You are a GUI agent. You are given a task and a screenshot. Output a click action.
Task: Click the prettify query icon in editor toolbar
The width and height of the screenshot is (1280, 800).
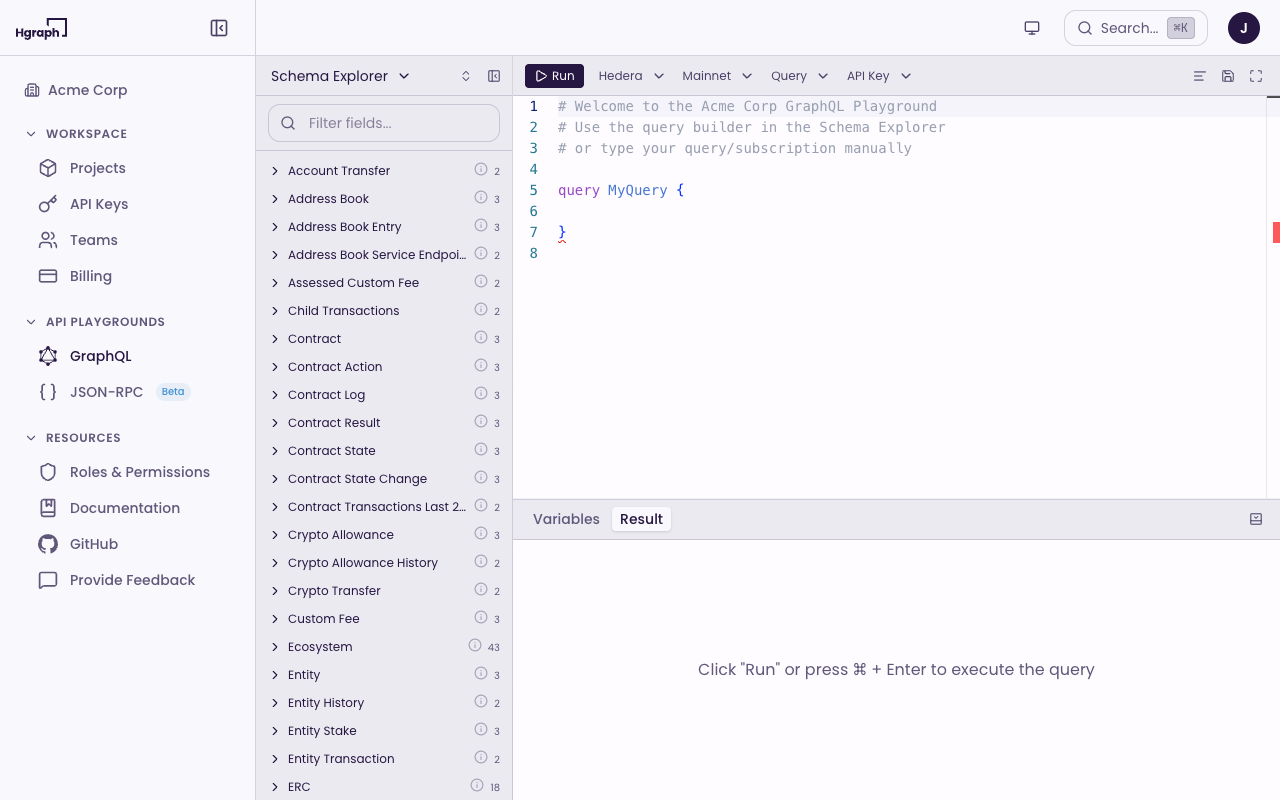click(x=1199, y=75)
